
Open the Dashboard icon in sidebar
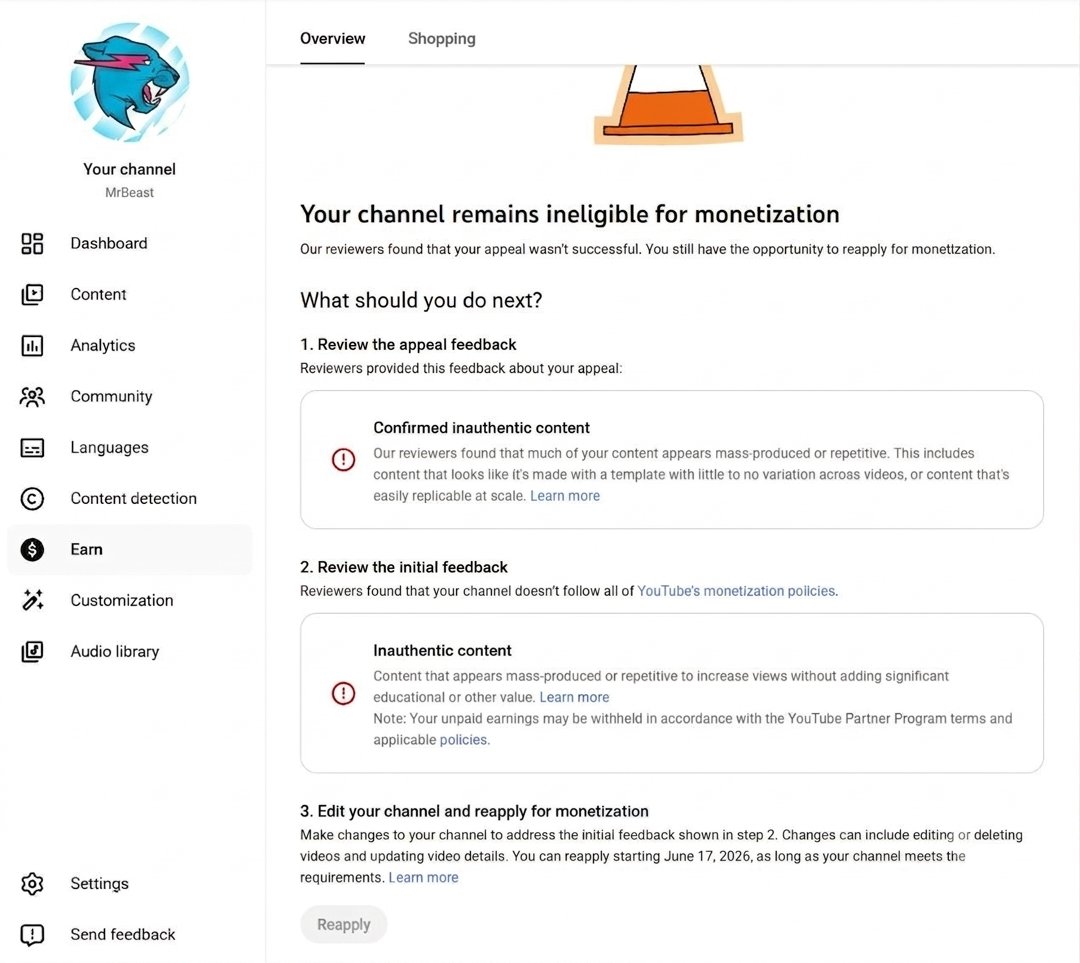click(x=32, y=243)
